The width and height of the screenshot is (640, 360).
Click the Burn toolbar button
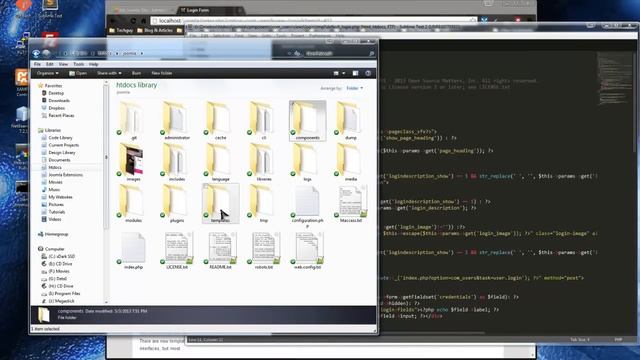[x=136, y=73]
